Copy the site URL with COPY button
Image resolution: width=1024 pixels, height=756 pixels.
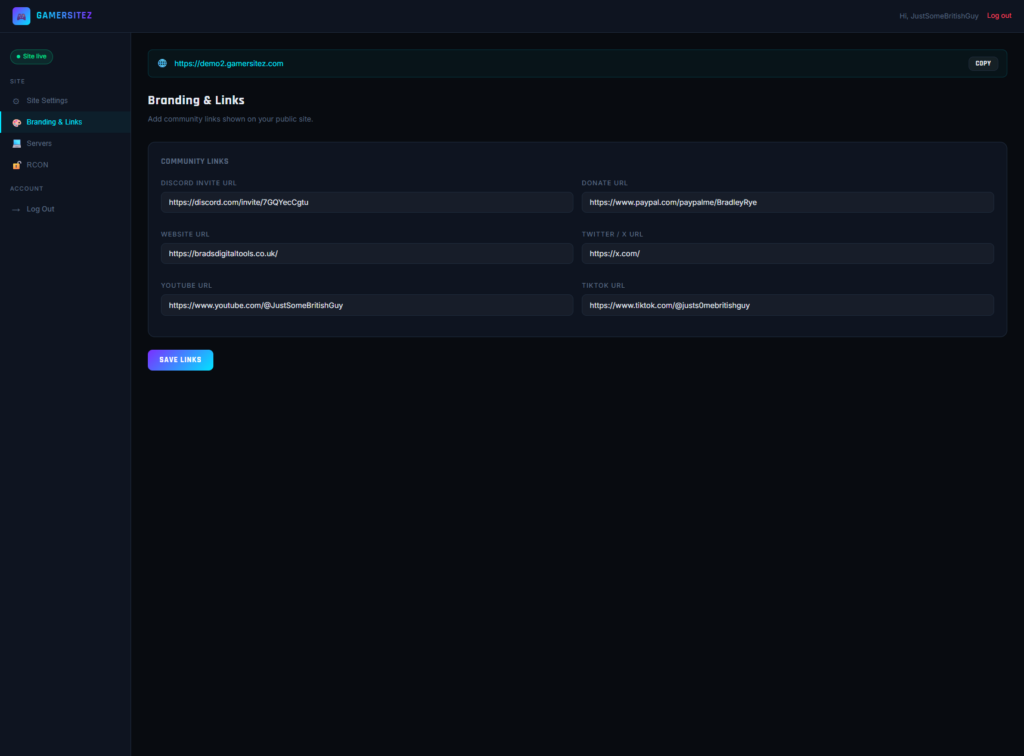tap(982, 63)
